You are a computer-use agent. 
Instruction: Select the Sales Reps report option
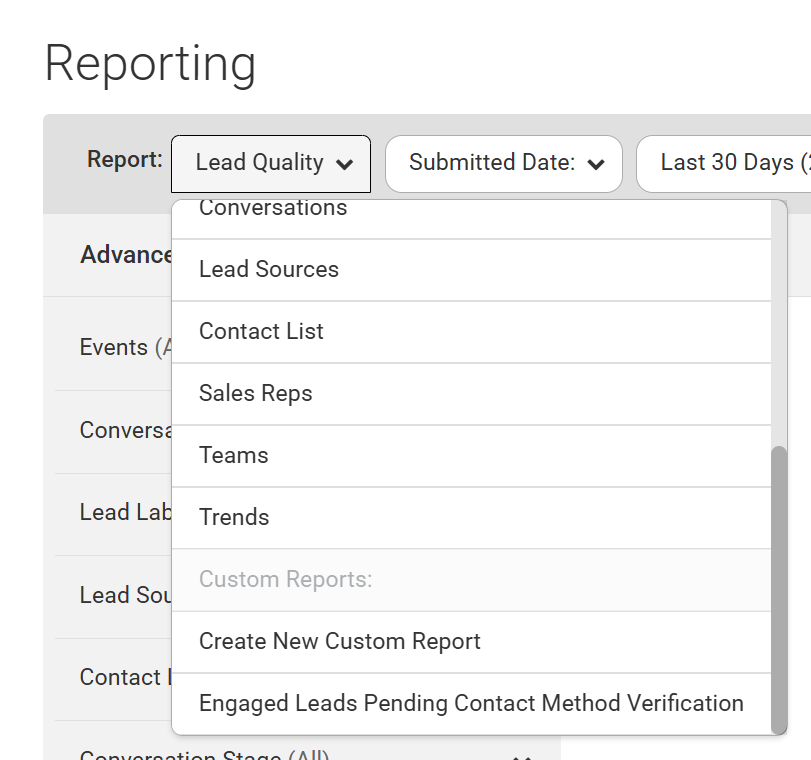click(256, 393)
